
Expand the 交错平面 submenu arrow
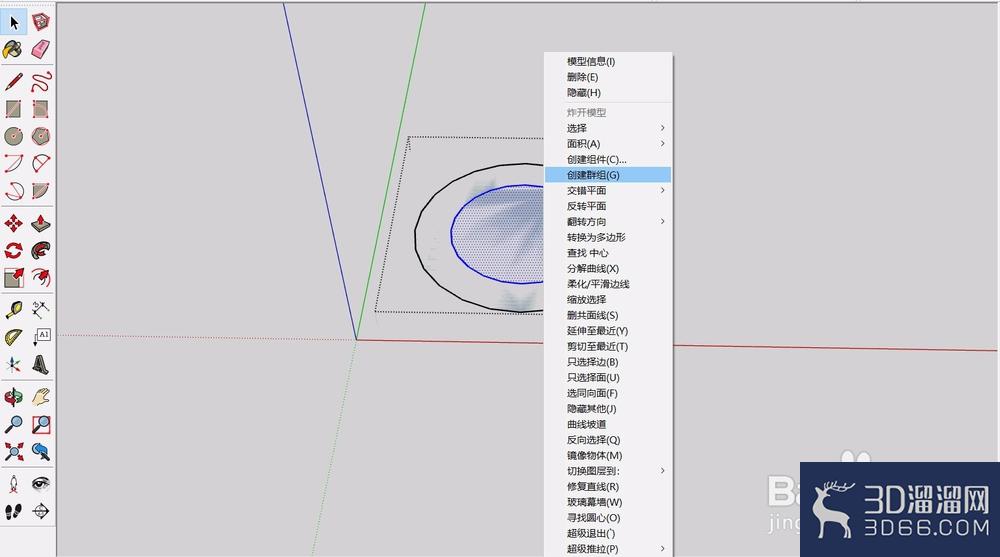(x=663, y=190)
